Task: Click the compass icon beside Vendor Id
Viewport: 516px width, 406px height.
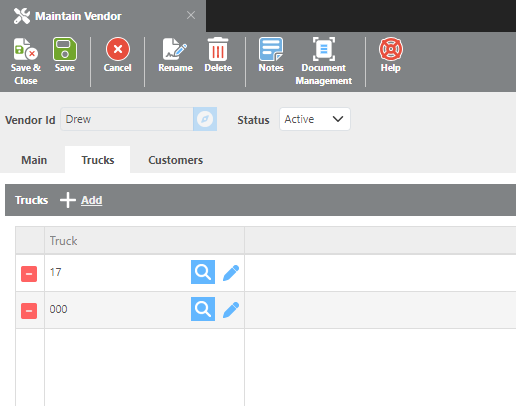Action: (205, 119)
